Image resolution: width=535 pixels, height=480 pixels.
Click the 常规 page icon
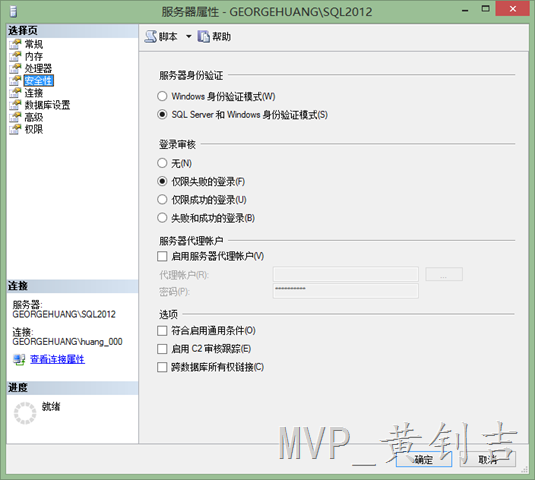(15, 44)
